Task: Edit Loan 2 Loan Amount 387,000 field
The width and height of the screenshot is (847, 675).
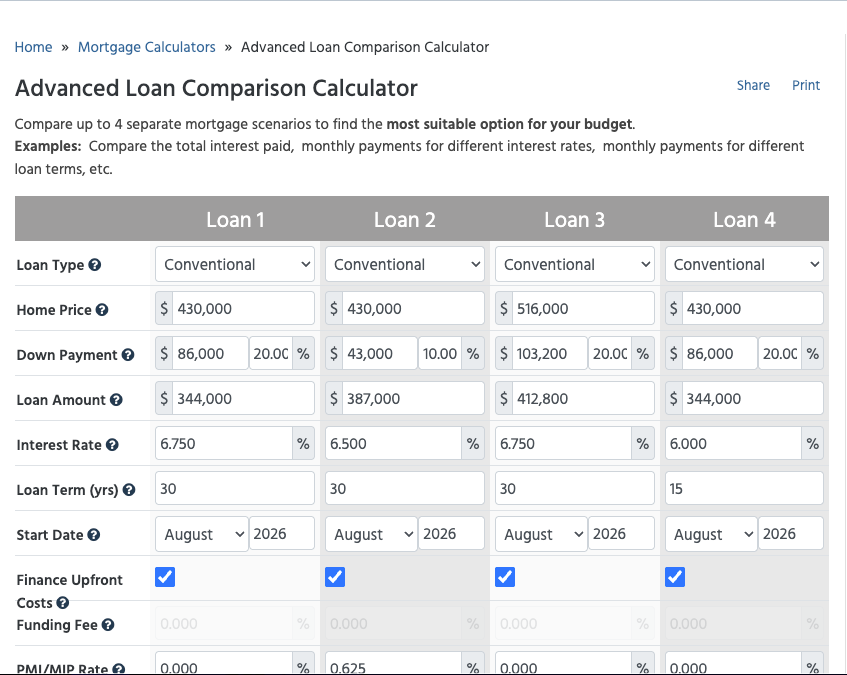Action: 413,399
